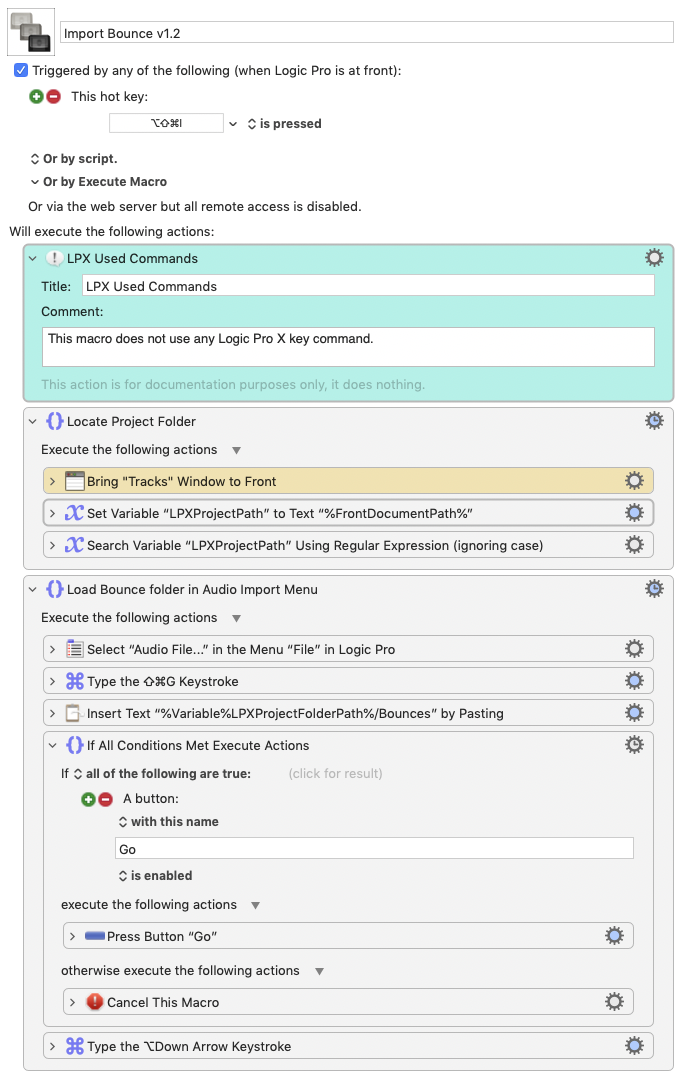Open disclosure triangle after Load Bounce folder's Execute the following actions
The image size is (681, 1079).
coord(236,618)
